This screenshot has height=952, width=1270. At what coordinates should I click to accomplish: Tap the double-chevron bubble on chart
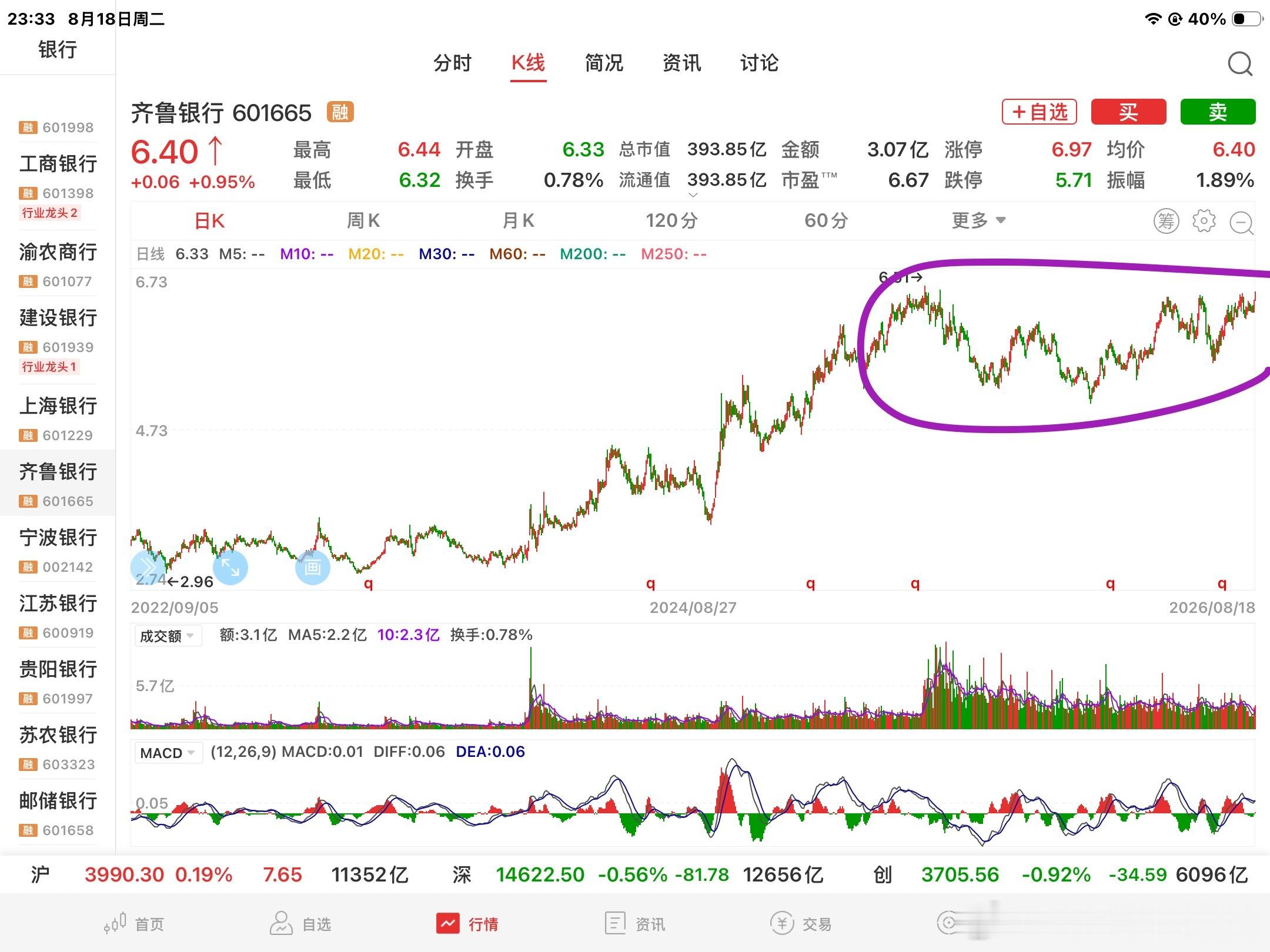point(147,567)
